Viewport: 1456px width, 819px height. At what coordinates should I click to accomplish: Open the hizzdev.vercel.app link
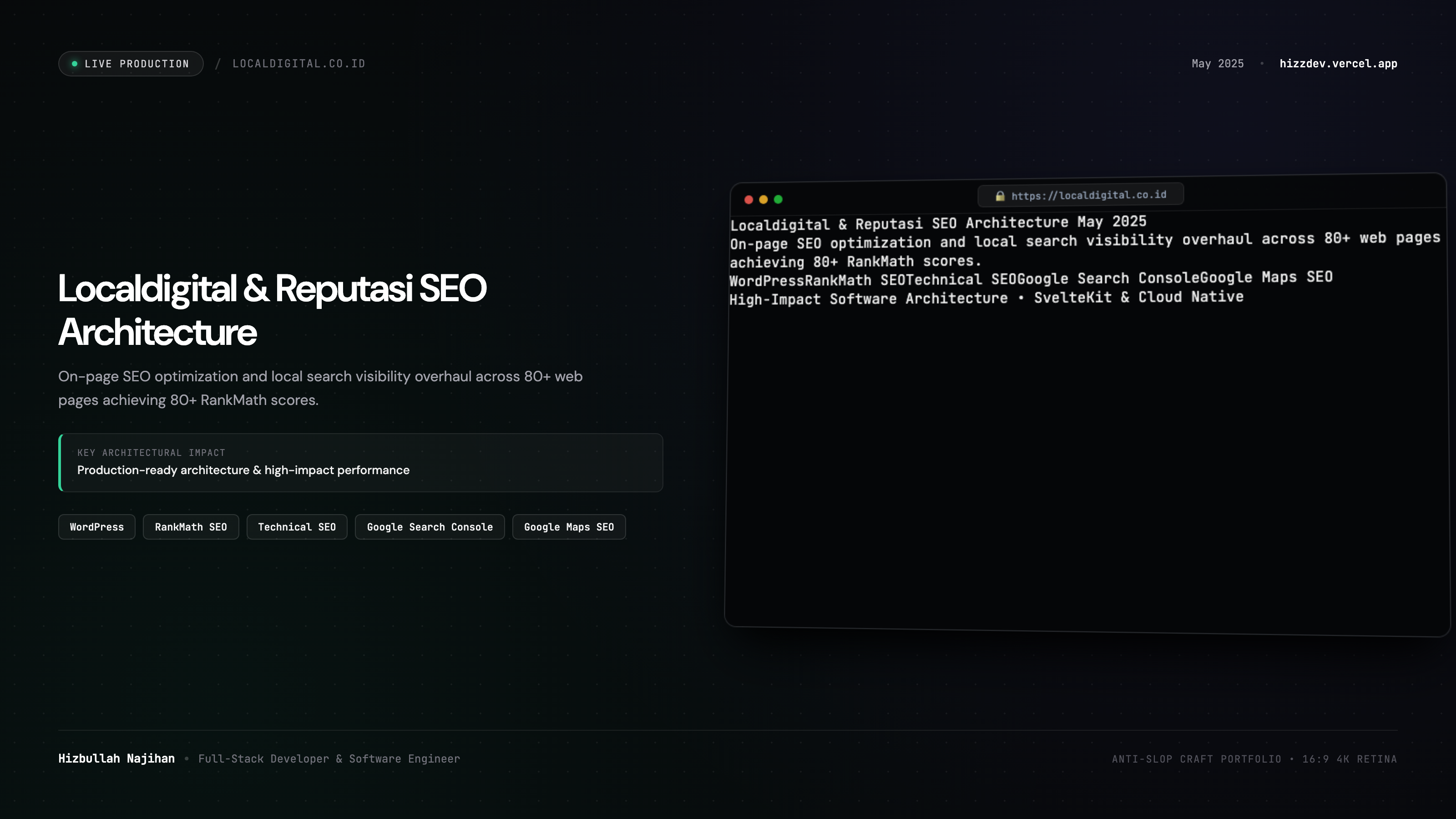pyautogui.click(x=1338, y=64)
